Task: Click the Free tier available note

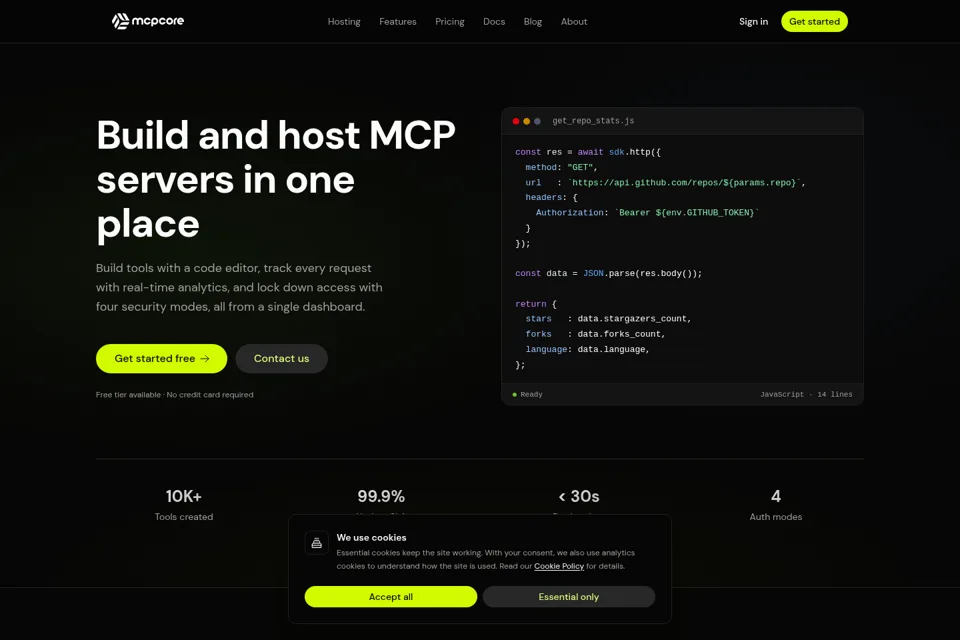Action: pyautogui.click(x=174, y=394)
